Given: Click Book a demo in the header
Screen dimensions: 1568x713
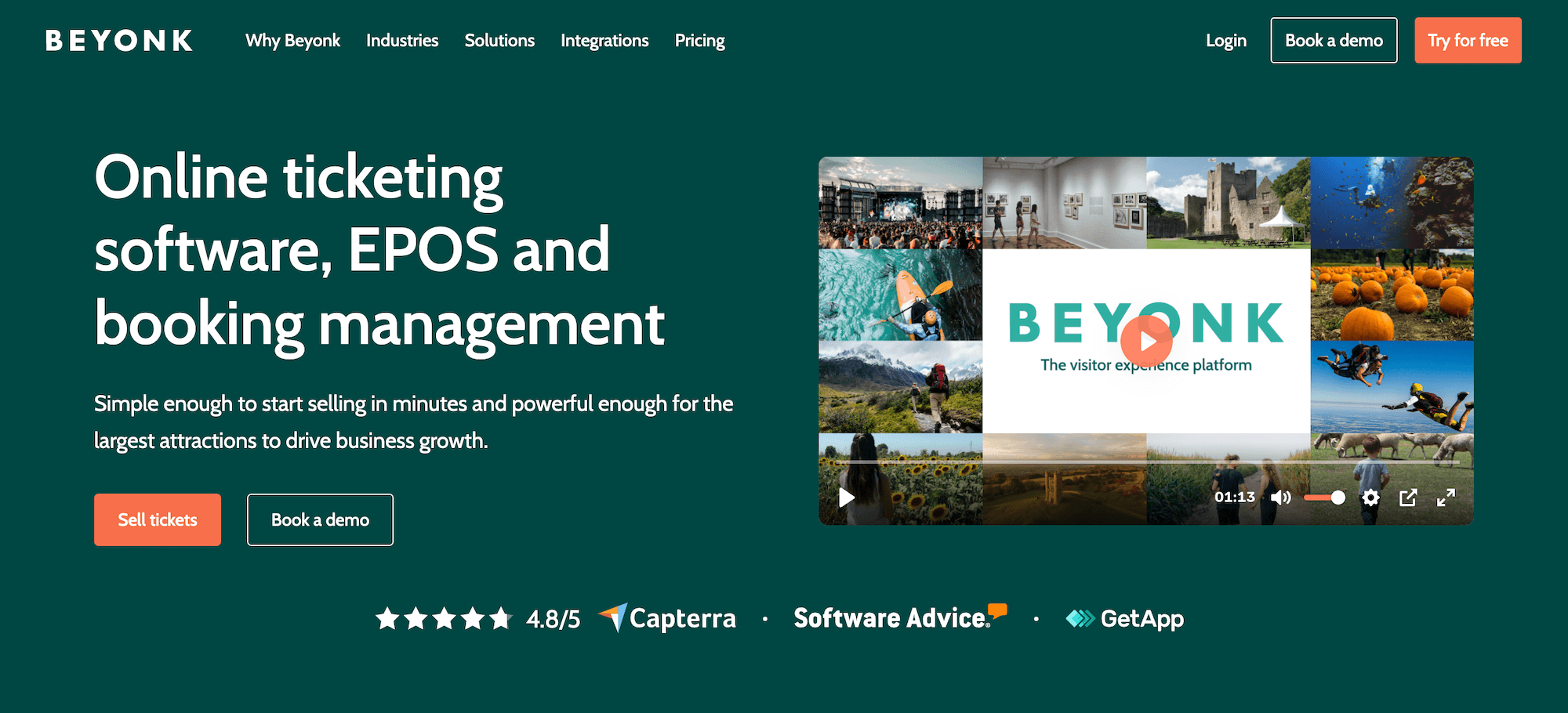Looking at the screenshot, I should click(x=1334, y=41).
